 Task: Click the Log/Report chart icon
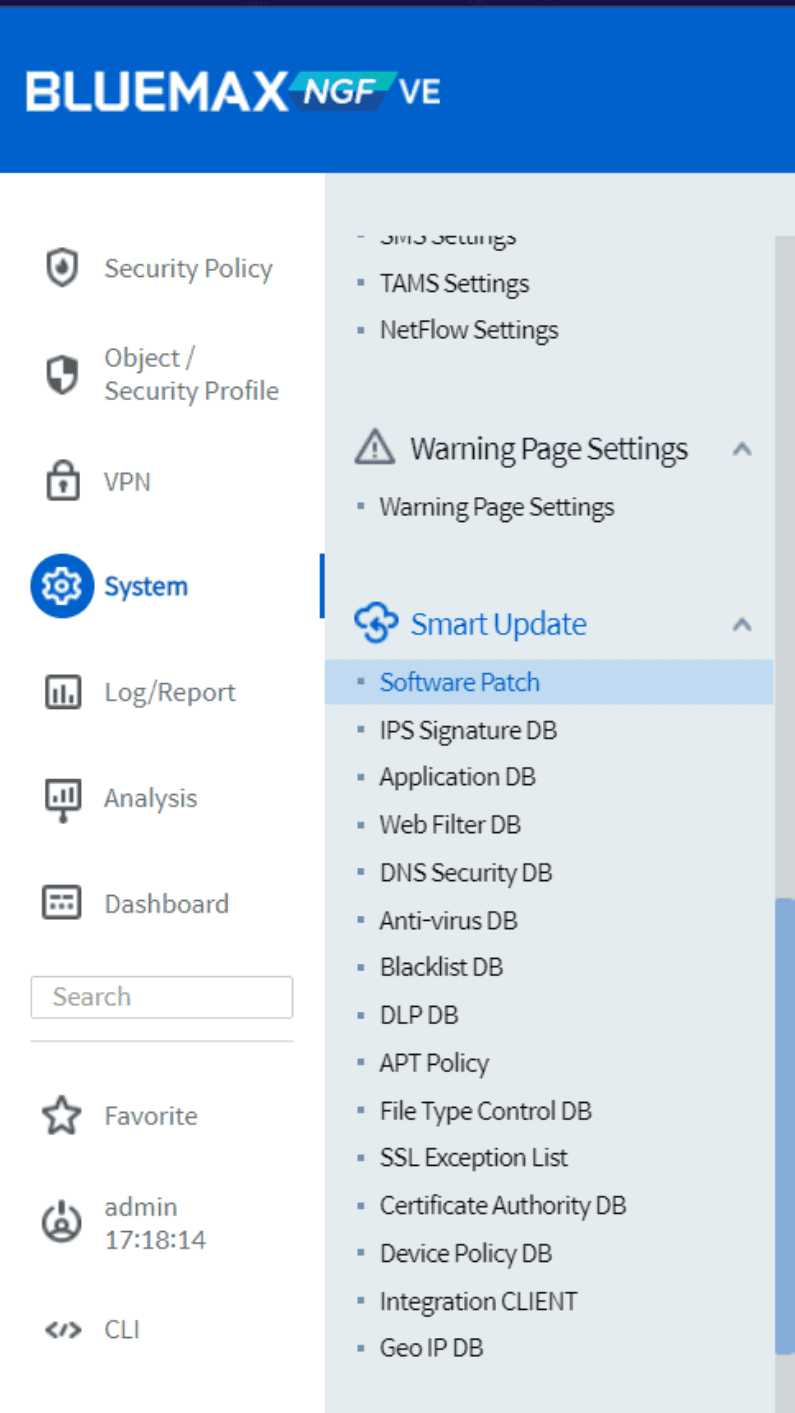click(x=62, y=692)
